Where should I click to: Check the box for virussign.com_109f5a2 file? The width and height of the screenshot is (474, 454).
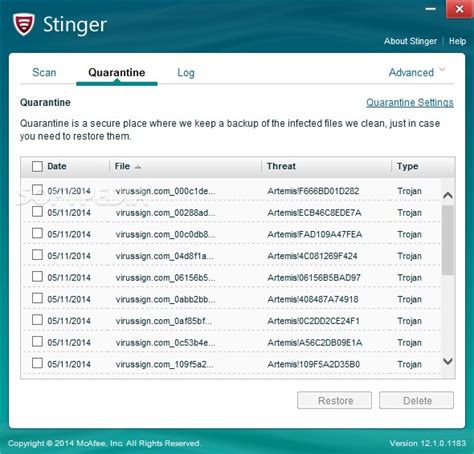point(37,363)
